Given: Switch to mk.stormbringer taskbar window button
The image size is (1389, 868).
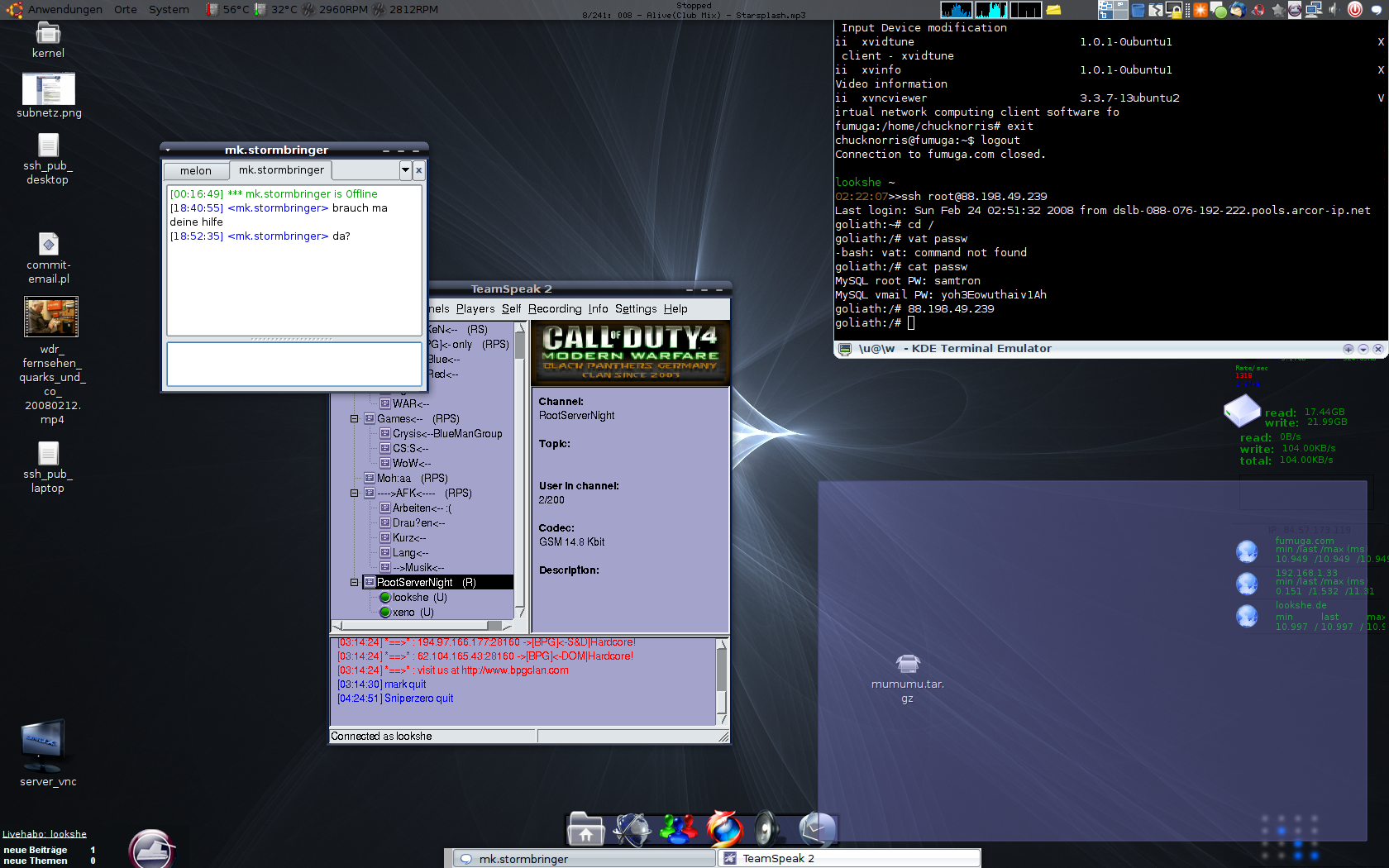Looking at the screenshot, I should [585, 859].
